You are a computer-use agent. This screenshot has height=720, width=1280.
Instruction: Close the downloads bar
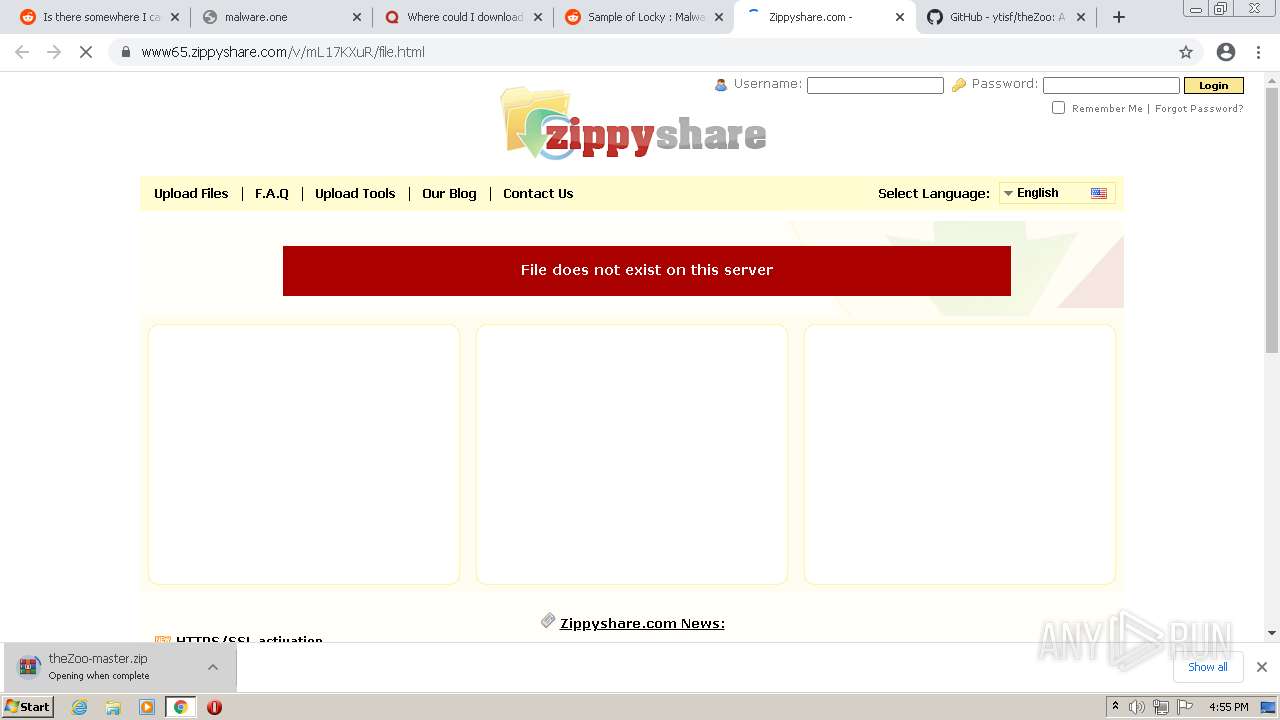point(1261,667)
